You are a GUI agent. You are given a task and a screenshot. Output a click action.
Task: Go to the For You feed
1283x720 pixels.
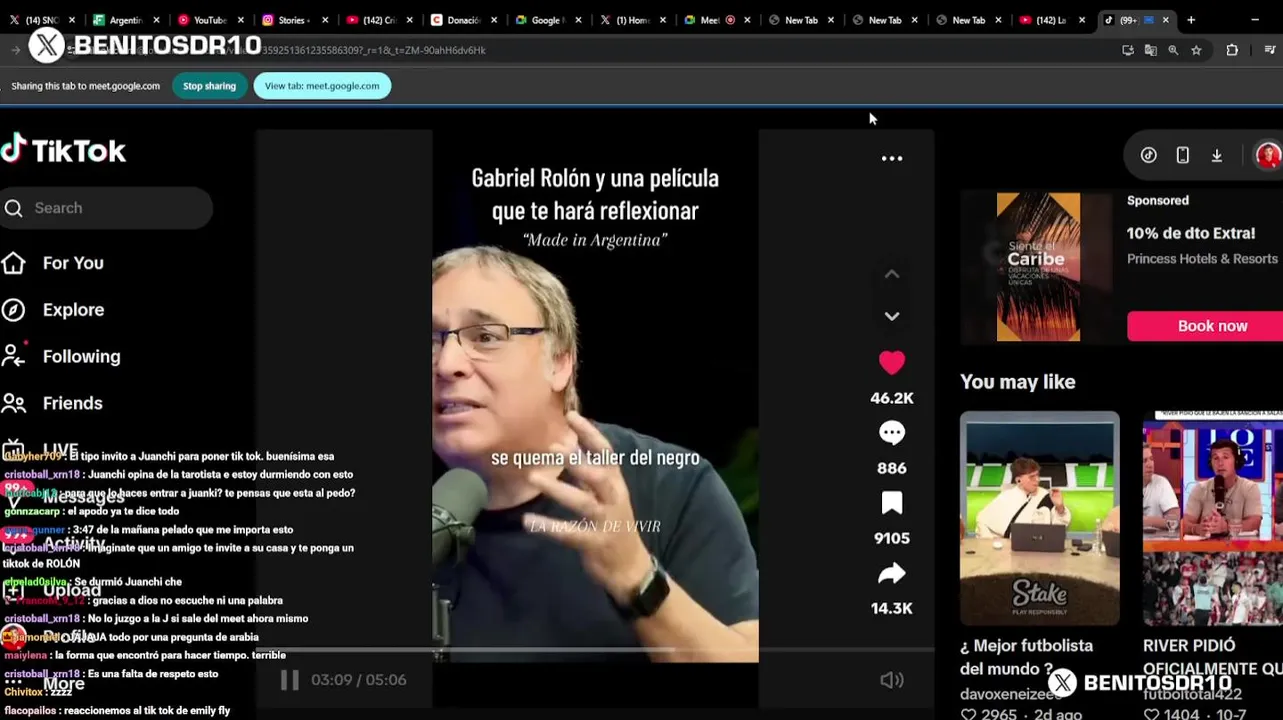tap(73, 263)
